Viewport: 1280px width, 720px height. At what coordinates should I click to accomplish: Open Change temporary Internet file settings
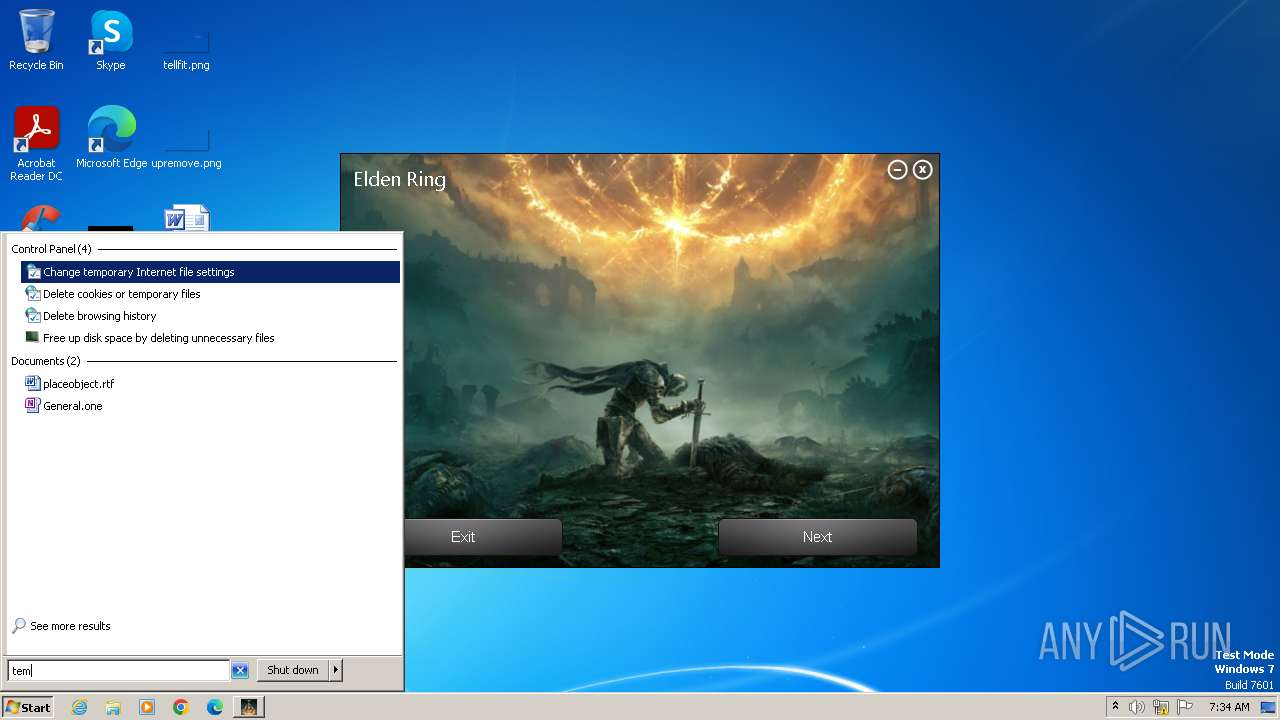pyautogui.click(x=210, y=272)
